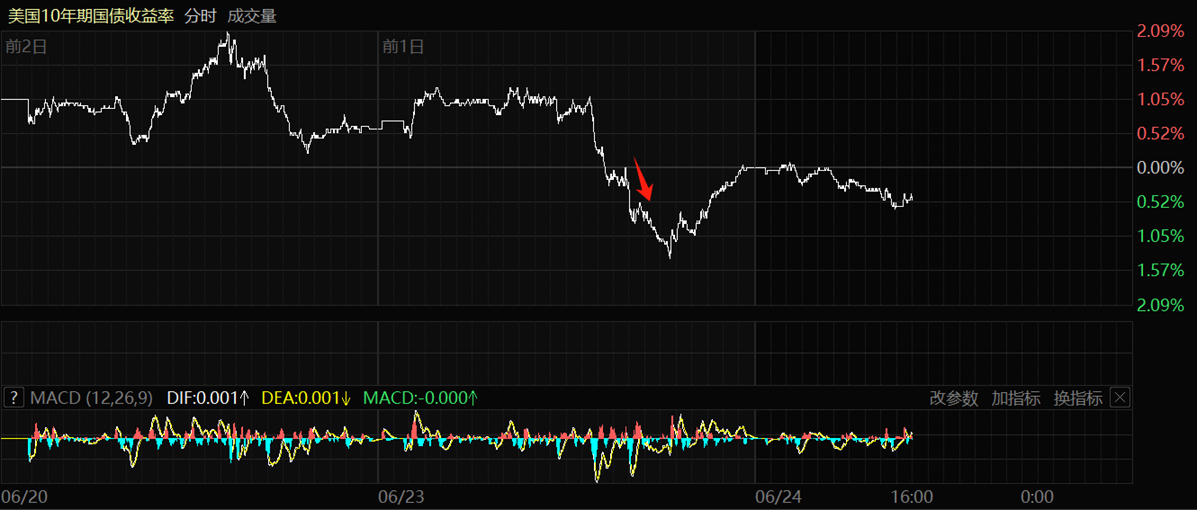This screenshot has height=510, width=1197.
Task: Click the red 1.57% axis label
Action: 1160,65
